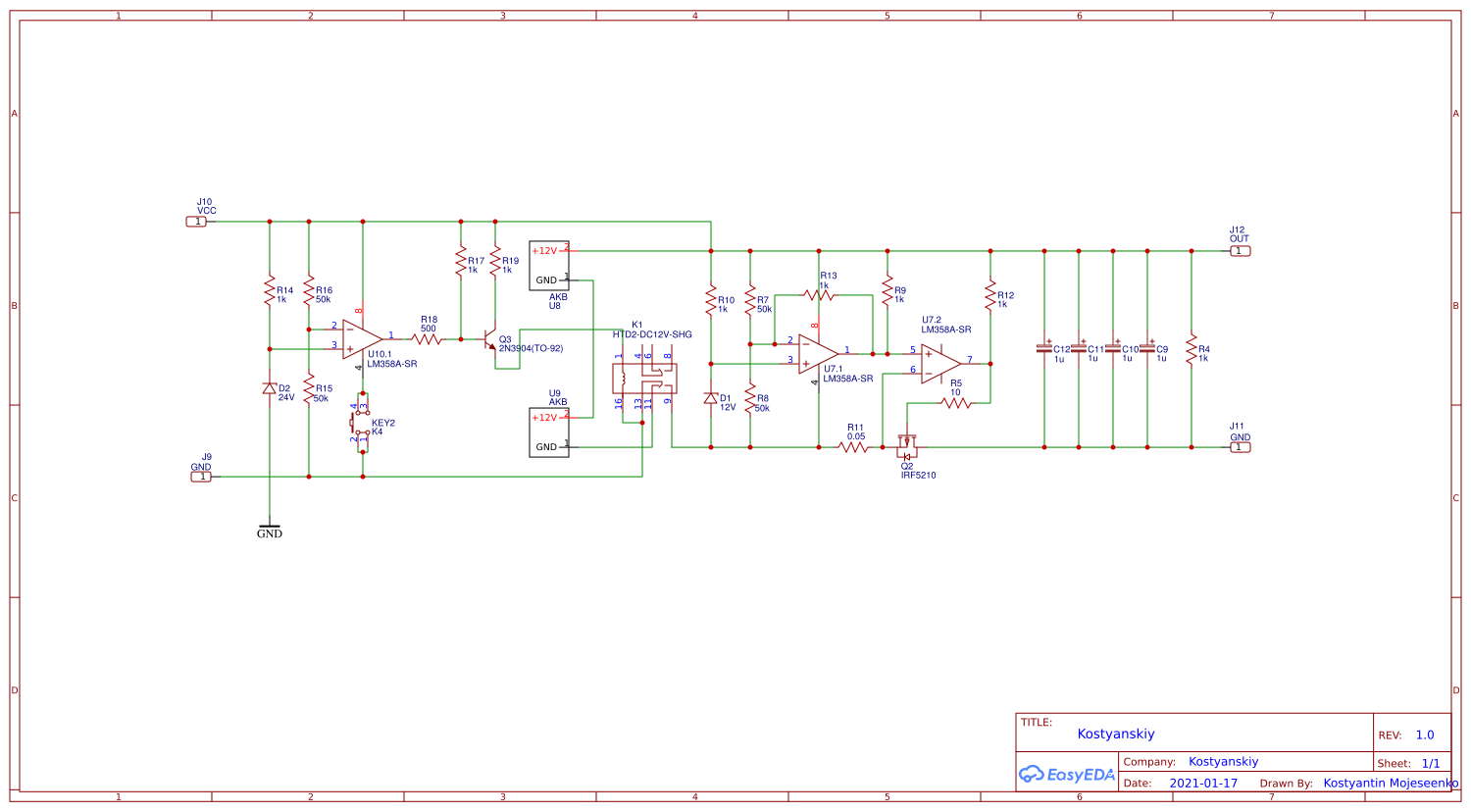Select the Kostyanskiy title text
1471x812 pixels.
[1116, 734]
